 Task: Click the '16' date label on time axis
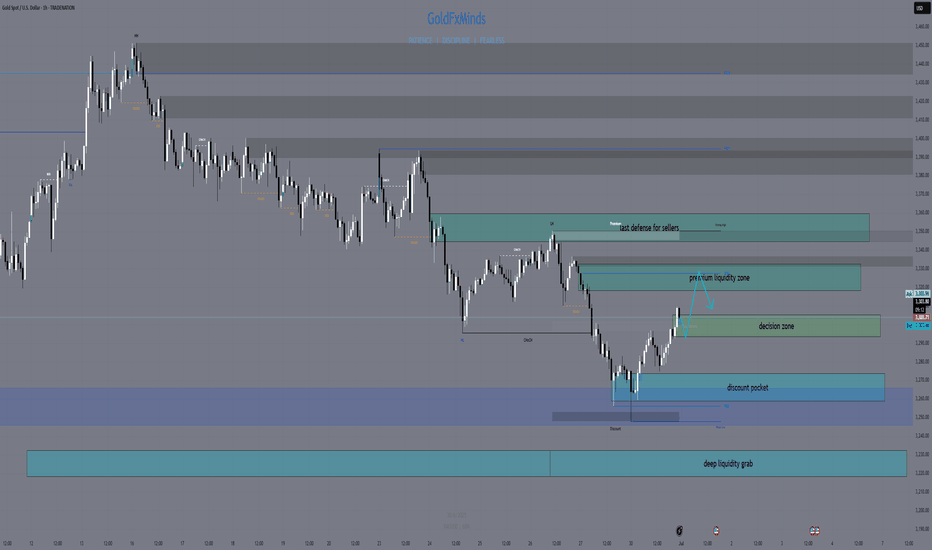(132, 543)
